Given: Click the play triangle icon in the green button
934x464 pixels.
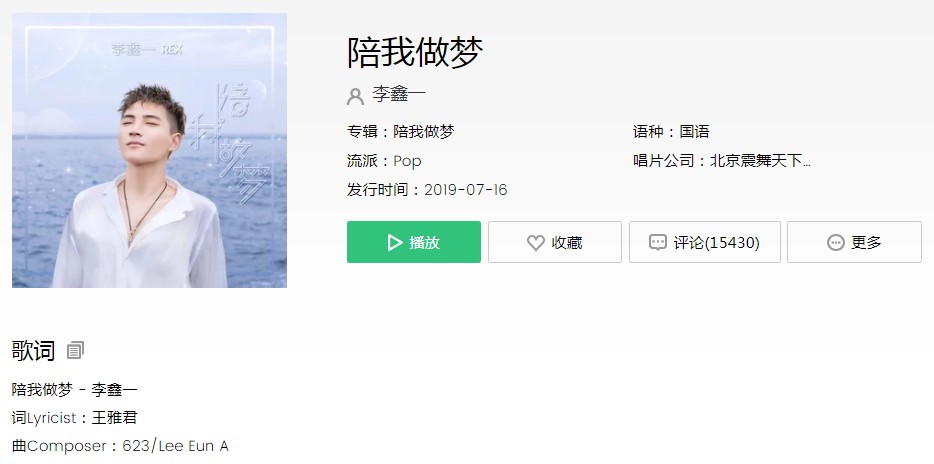Looking at the screenshot, I should coord(394,242).
